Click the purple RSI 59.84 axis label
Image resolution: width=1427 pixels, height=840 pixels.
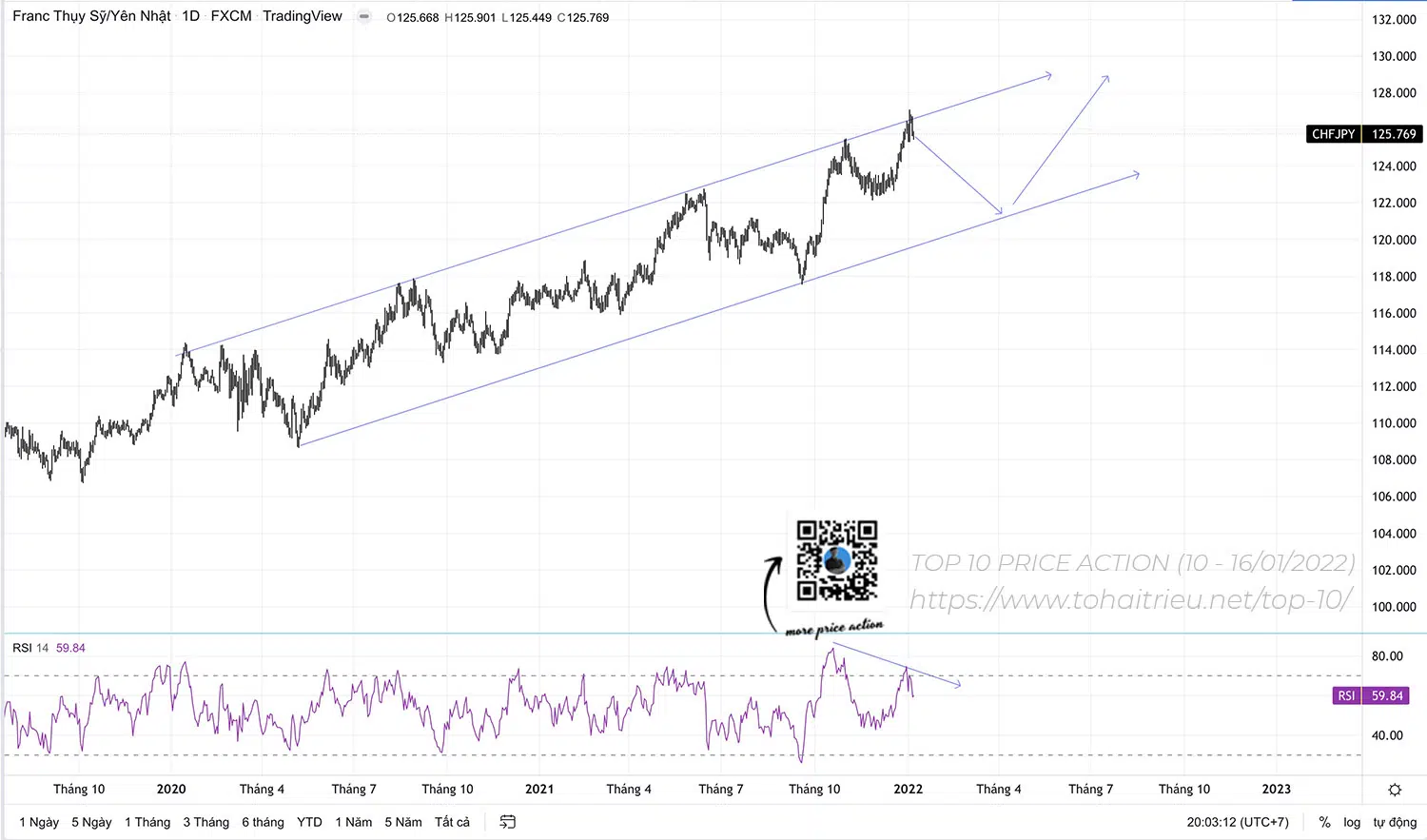click(x=1370, y=695)
